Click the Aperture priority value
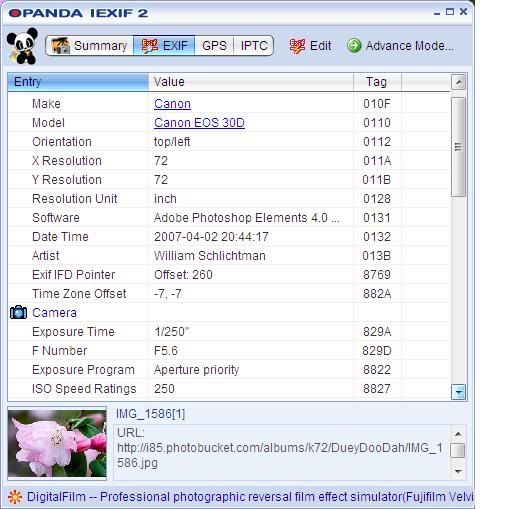512x509 pixels. [197, 370]
